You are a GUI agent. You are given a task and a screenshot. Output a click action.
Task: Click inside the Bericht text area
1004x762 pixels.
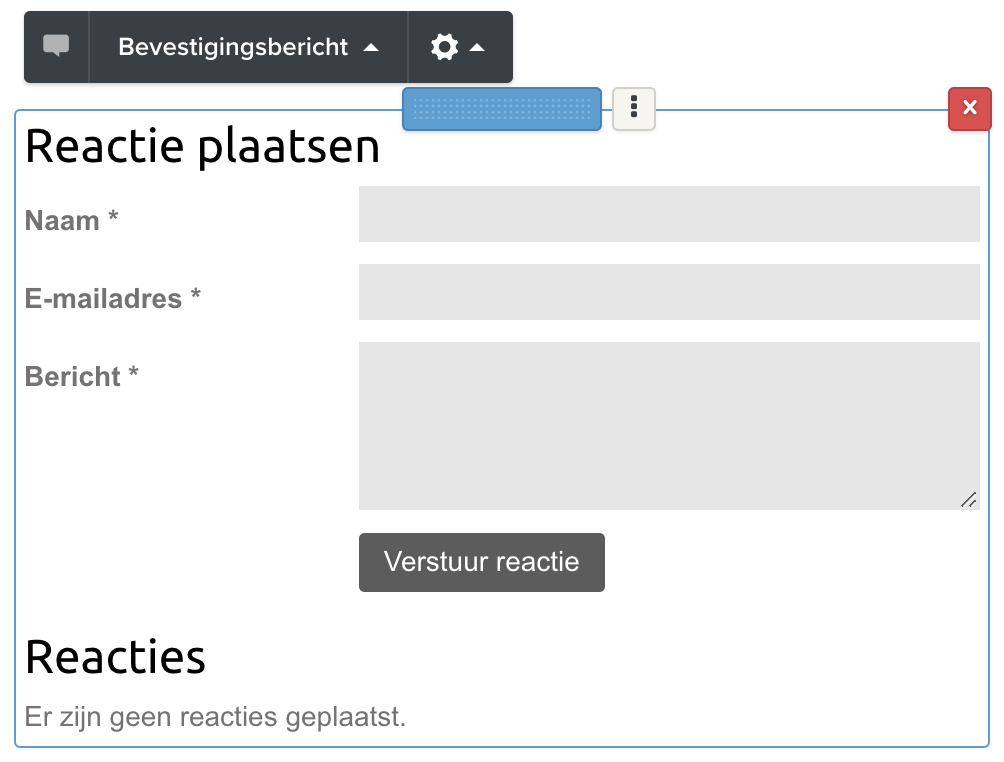click(x=668, y=425)
